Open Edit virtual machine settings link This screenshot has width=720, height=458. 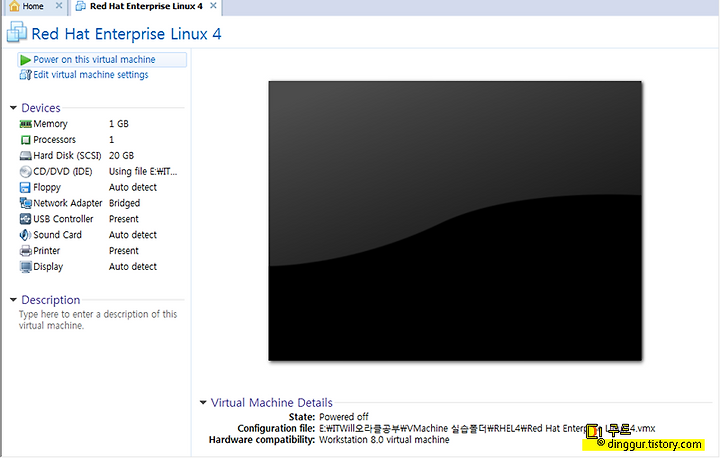click(91, 75)
